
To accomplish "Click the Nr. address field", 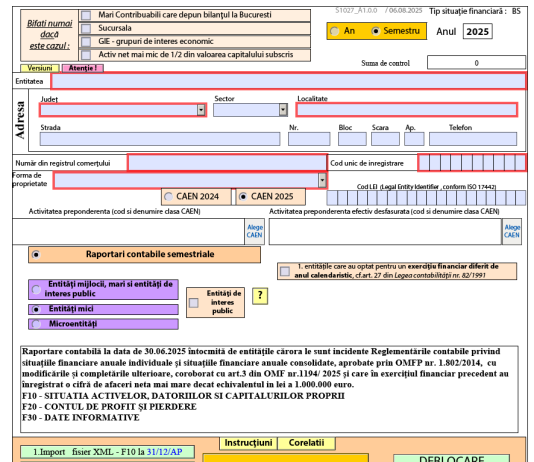I will [x=309, y=139].
